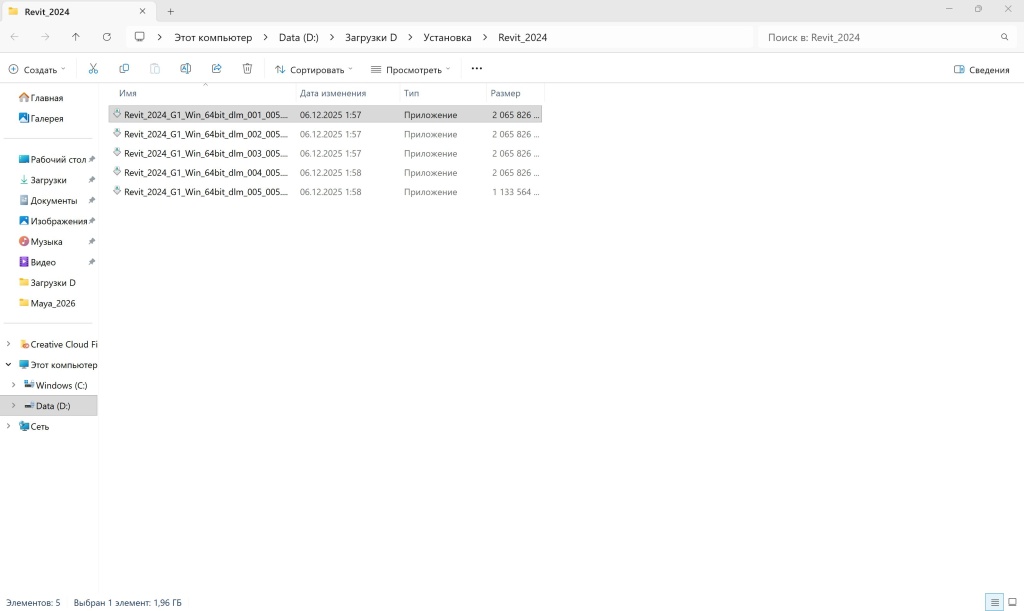Select file Revit_2024_G1_Win_64bit_dlm_002_005
The width and height of the screenshot is (1024, 611).
325,134
